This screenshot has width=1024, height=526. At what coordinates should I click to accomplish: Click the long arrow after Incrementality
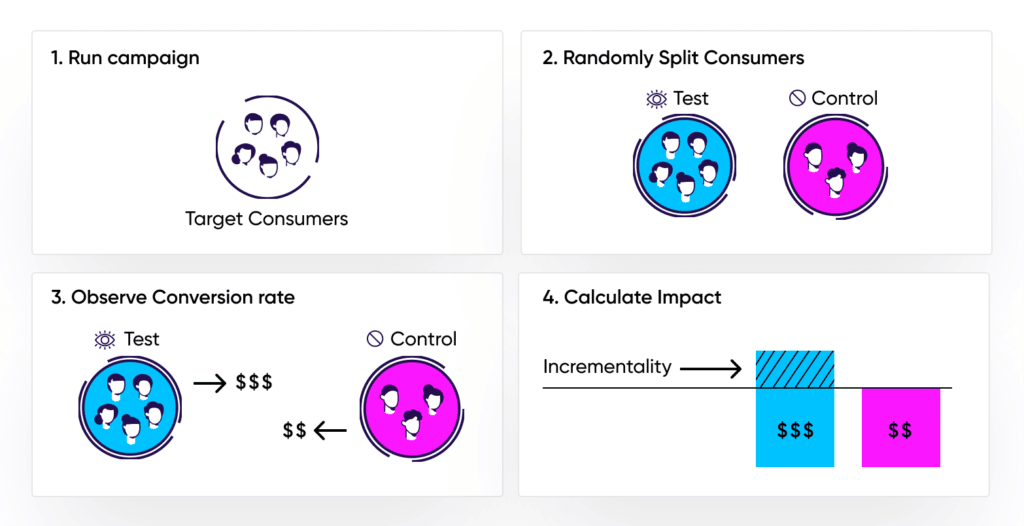click(710, 369)
